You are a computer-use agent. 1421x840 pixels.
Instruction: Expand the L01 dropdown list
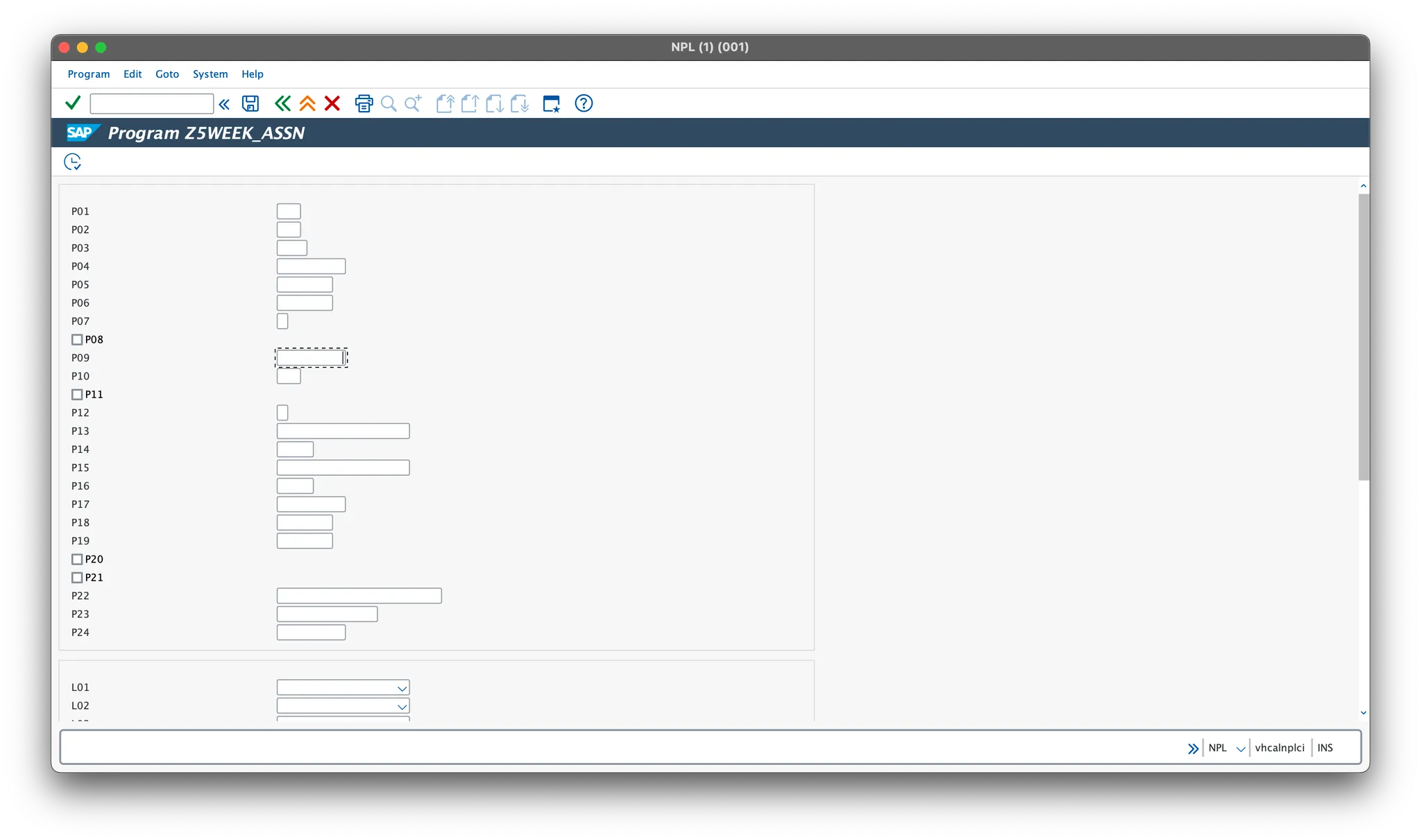[x=402, y=688]
